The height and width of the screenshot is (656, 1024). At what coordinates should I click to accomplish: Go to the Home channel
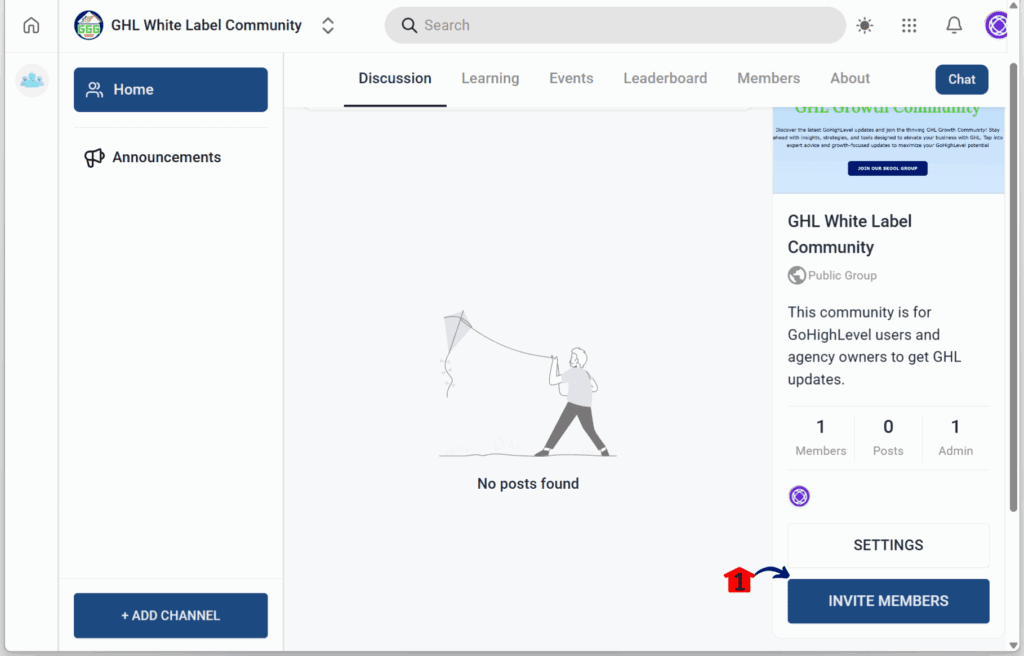pyautogui.click(x=170, y=90)
